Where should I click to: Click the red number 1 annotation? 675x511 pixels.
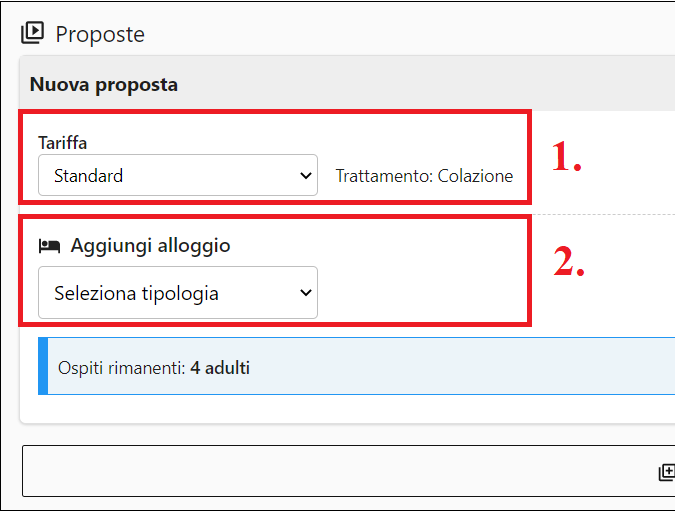[x=567, y=157]
